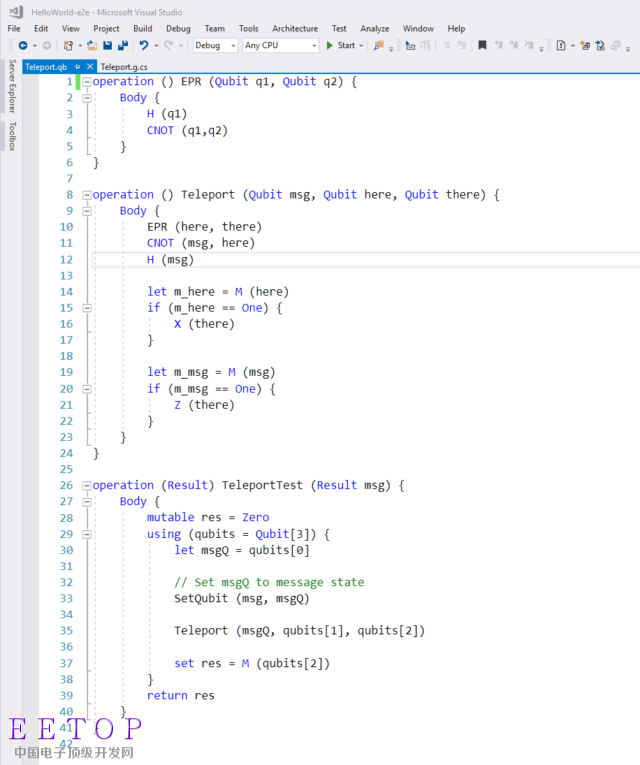Open the Server Explorer side panel
This screenshot has height=765, width=640.
(12, 86)
